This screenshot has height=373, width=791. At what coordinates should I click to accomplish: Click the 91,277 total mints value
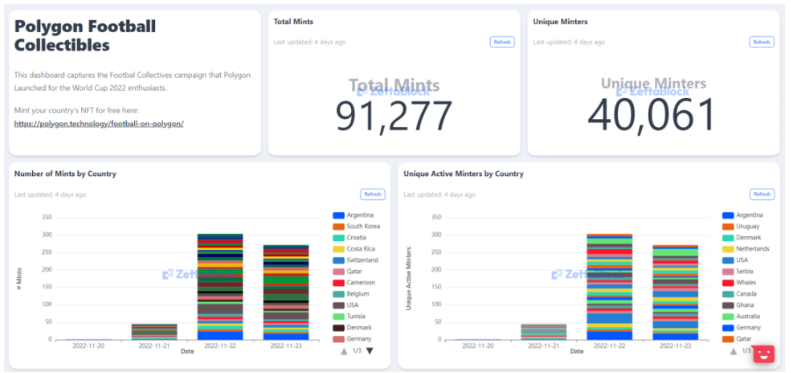[x=394, y=116]
